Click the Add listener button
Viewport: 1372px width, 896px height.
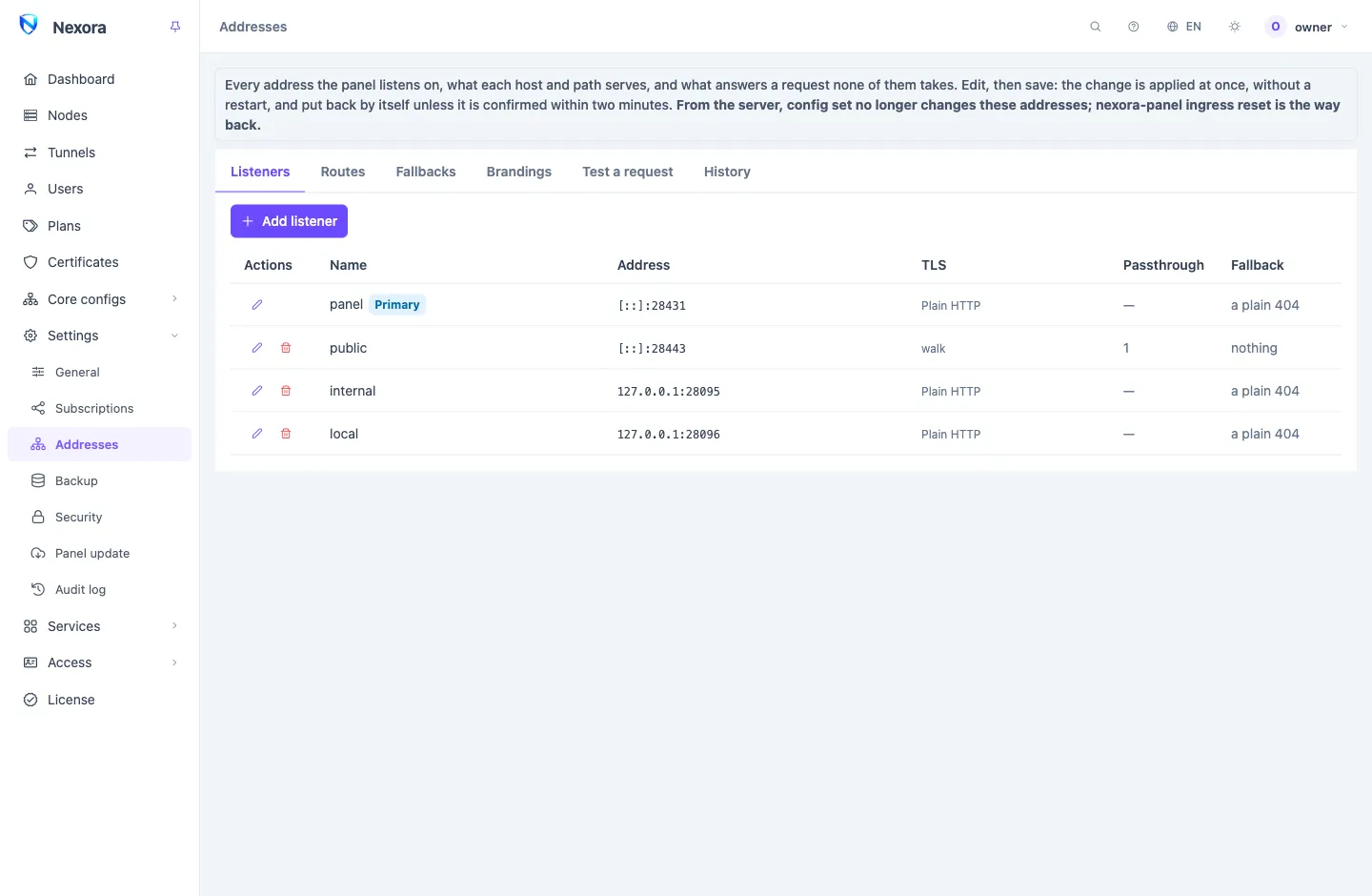(289, 221)
